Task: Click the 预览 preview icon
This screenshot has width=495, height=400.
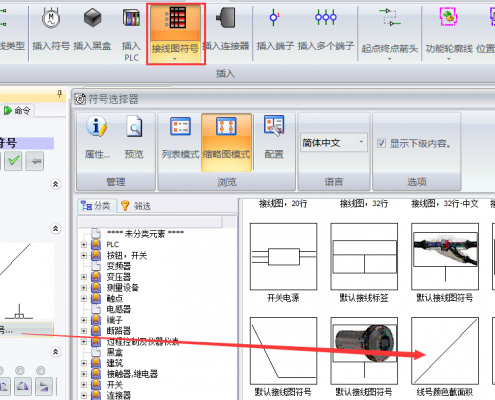Action: (134, 126)
